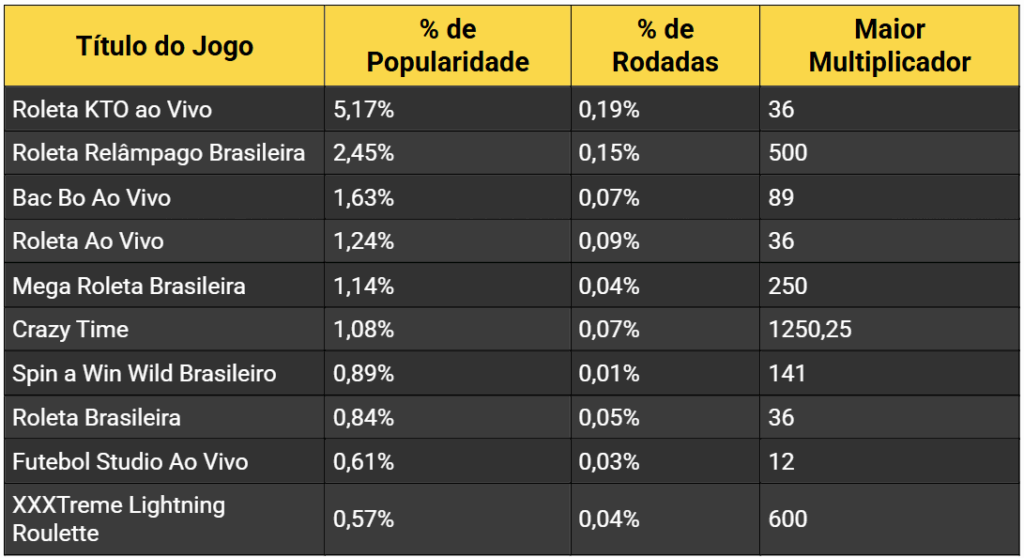Click the 'Mega Roleta Brasileira' cell
Viewport: 1024px width, 558px height.
click(x=128, y=286)
